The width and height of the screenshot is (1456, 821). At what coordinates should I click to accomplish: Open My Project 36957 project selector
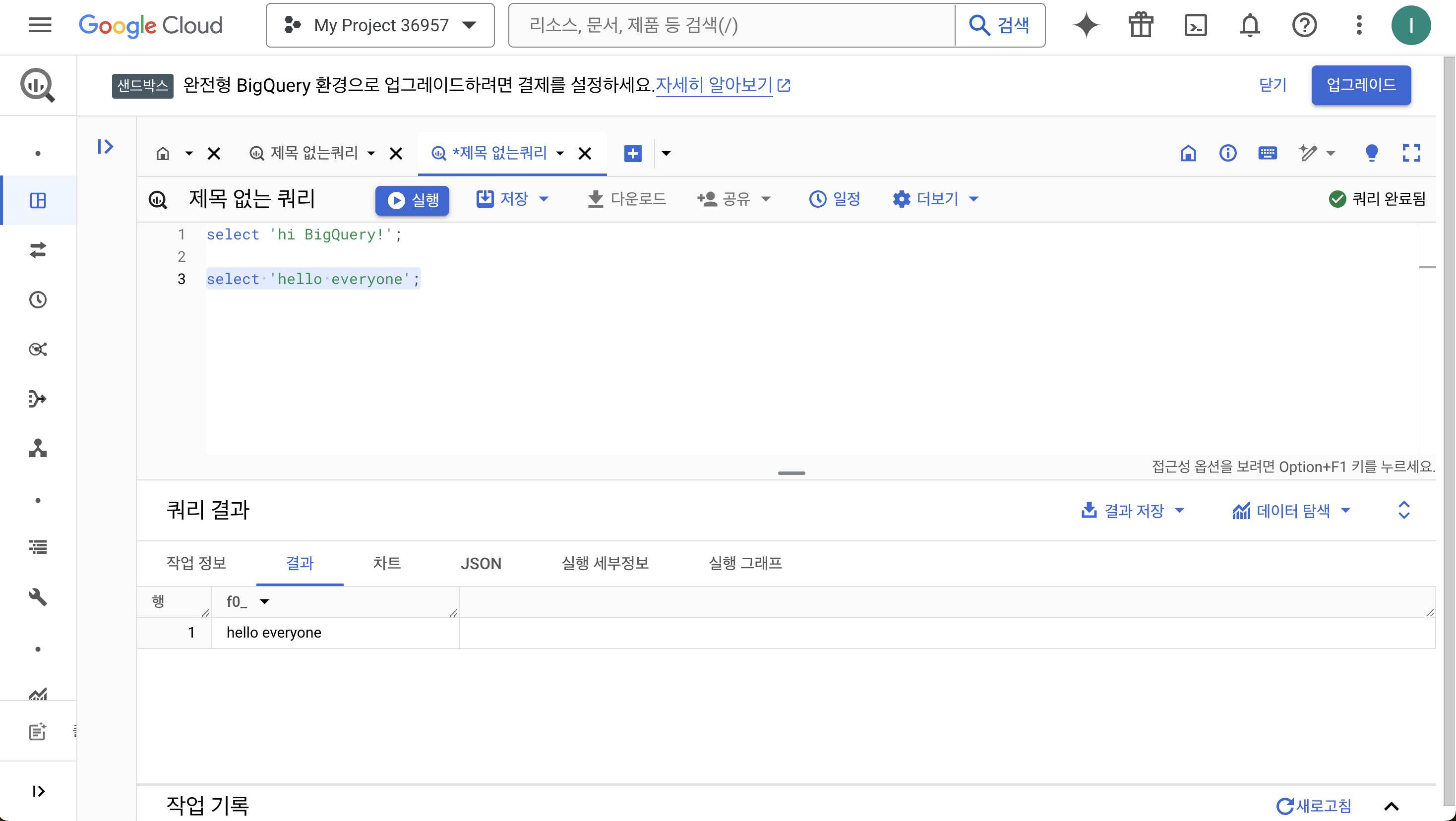(380, 25)
